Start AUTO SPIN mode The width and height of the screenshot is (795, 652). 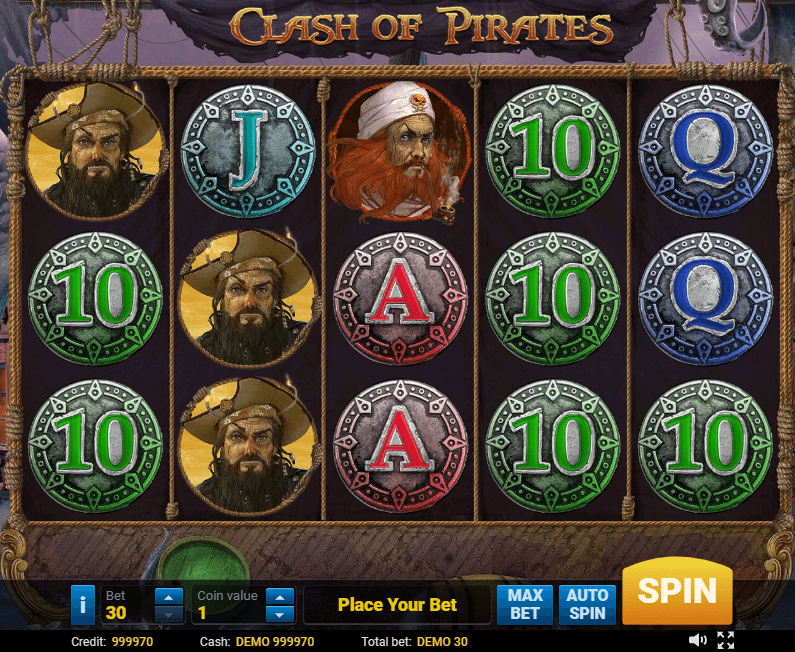[587, 604]
